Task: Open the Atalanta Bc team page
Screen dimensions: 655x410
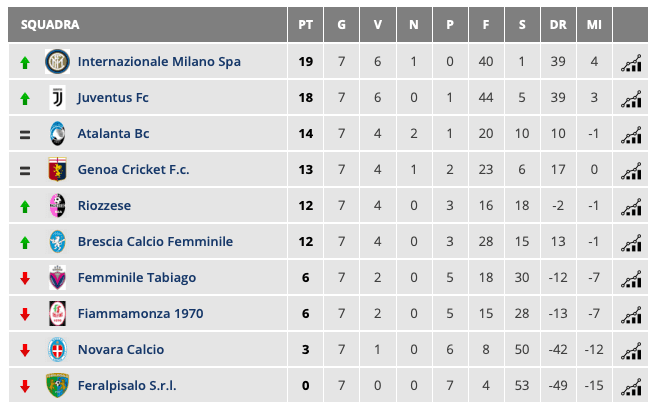Action: [114, 134]
